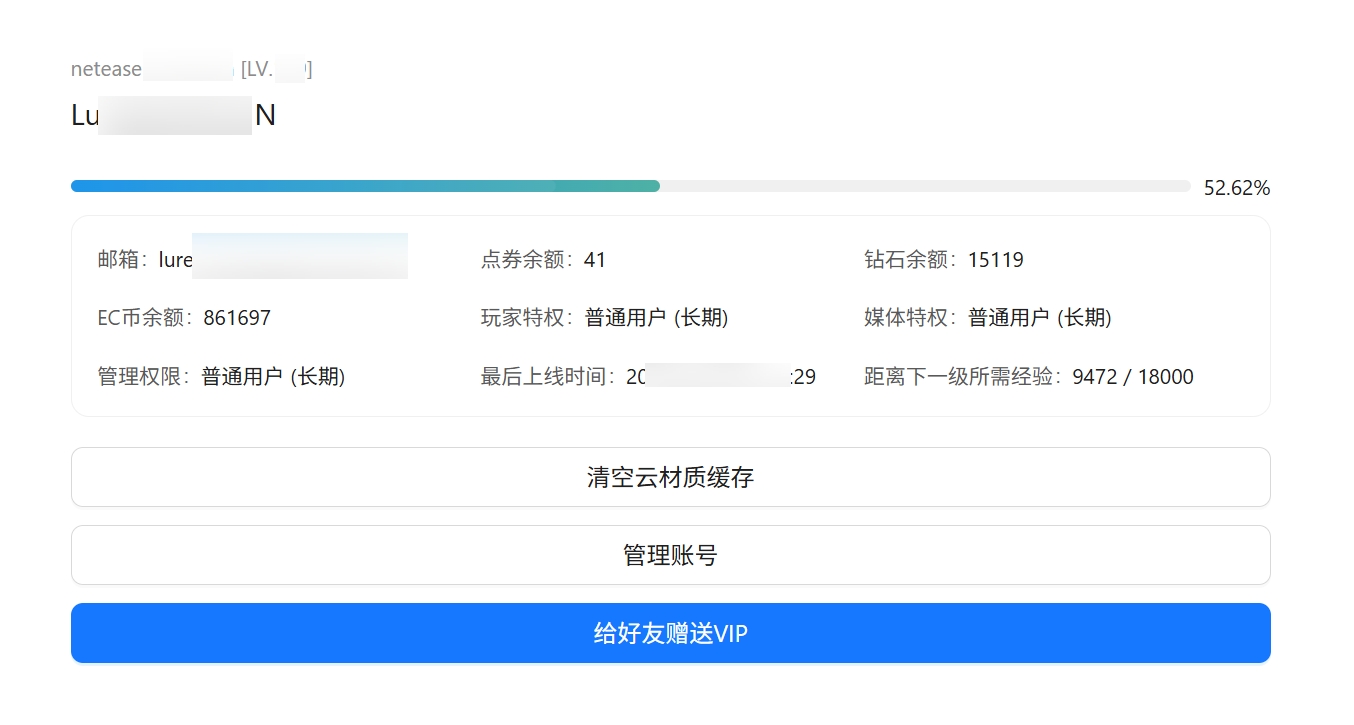Select the 52.62% progress percentage text
The width and height of the screenshot is (1354, 725).
point(1236,188)
